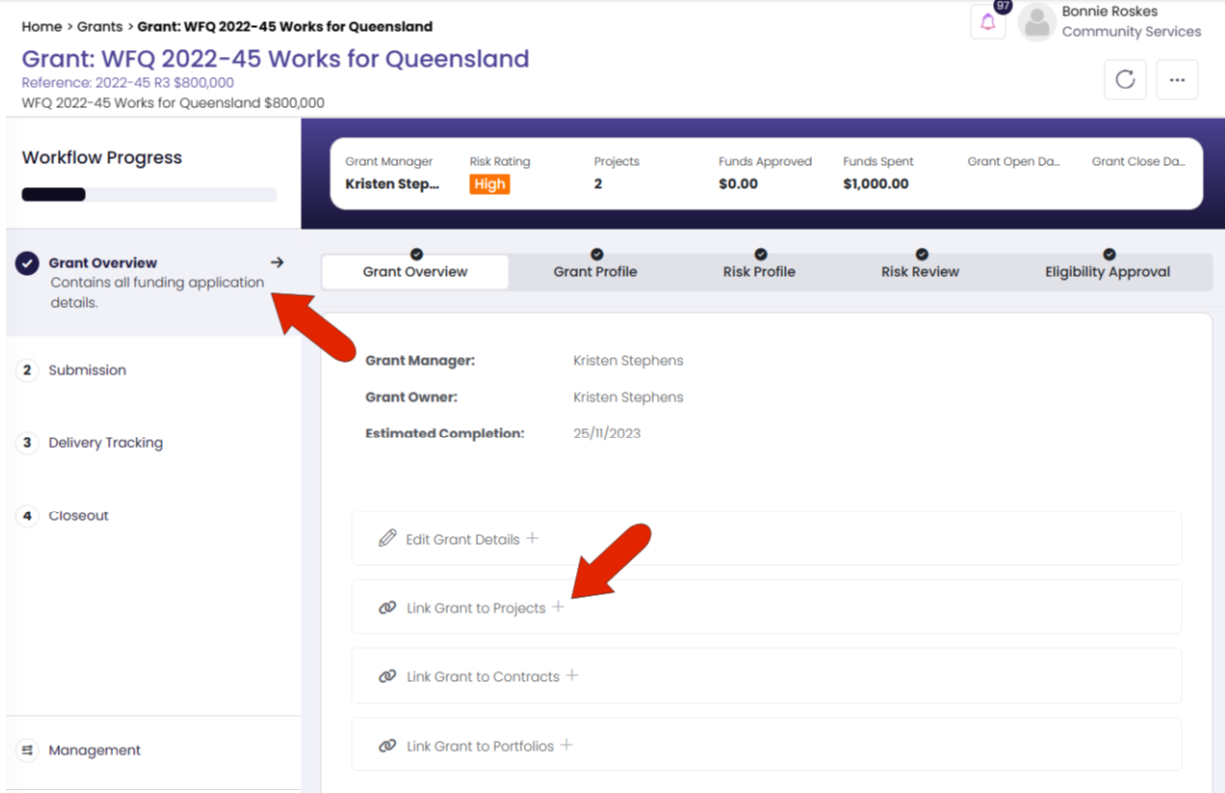Click the checkmark above Eligibility Approval tab
This screenshot has width=1225, height=793.
(x=1109, y=254)
